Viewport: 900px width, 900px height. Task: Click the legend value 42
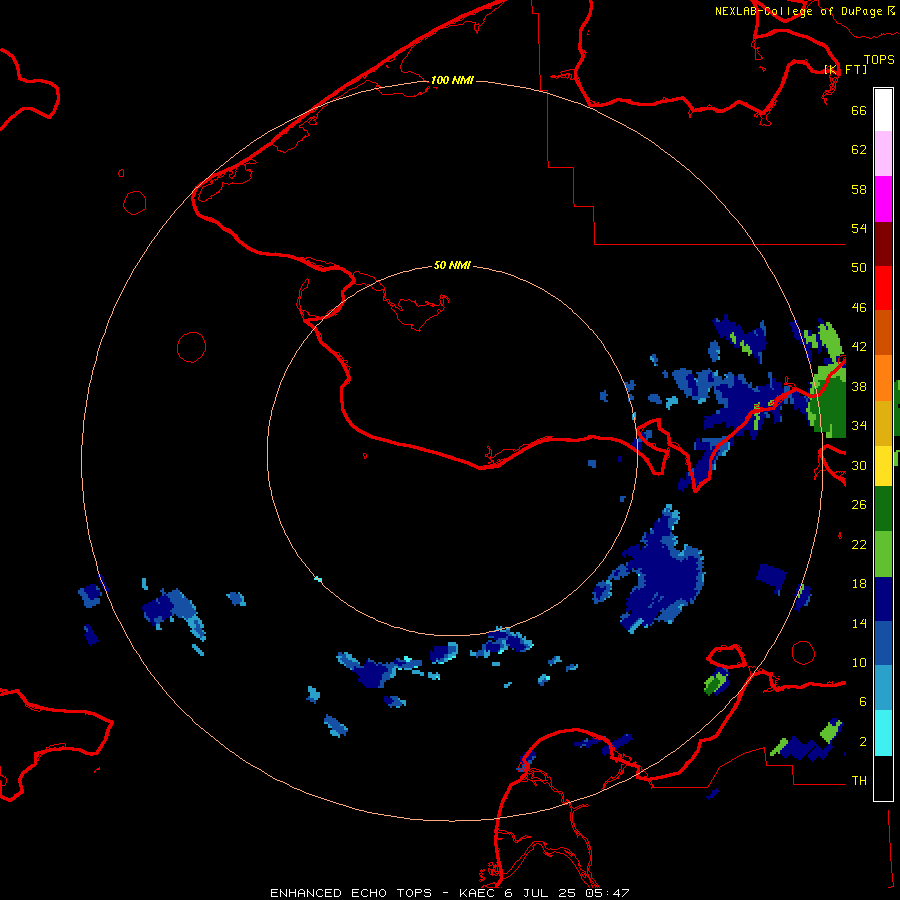859,347
